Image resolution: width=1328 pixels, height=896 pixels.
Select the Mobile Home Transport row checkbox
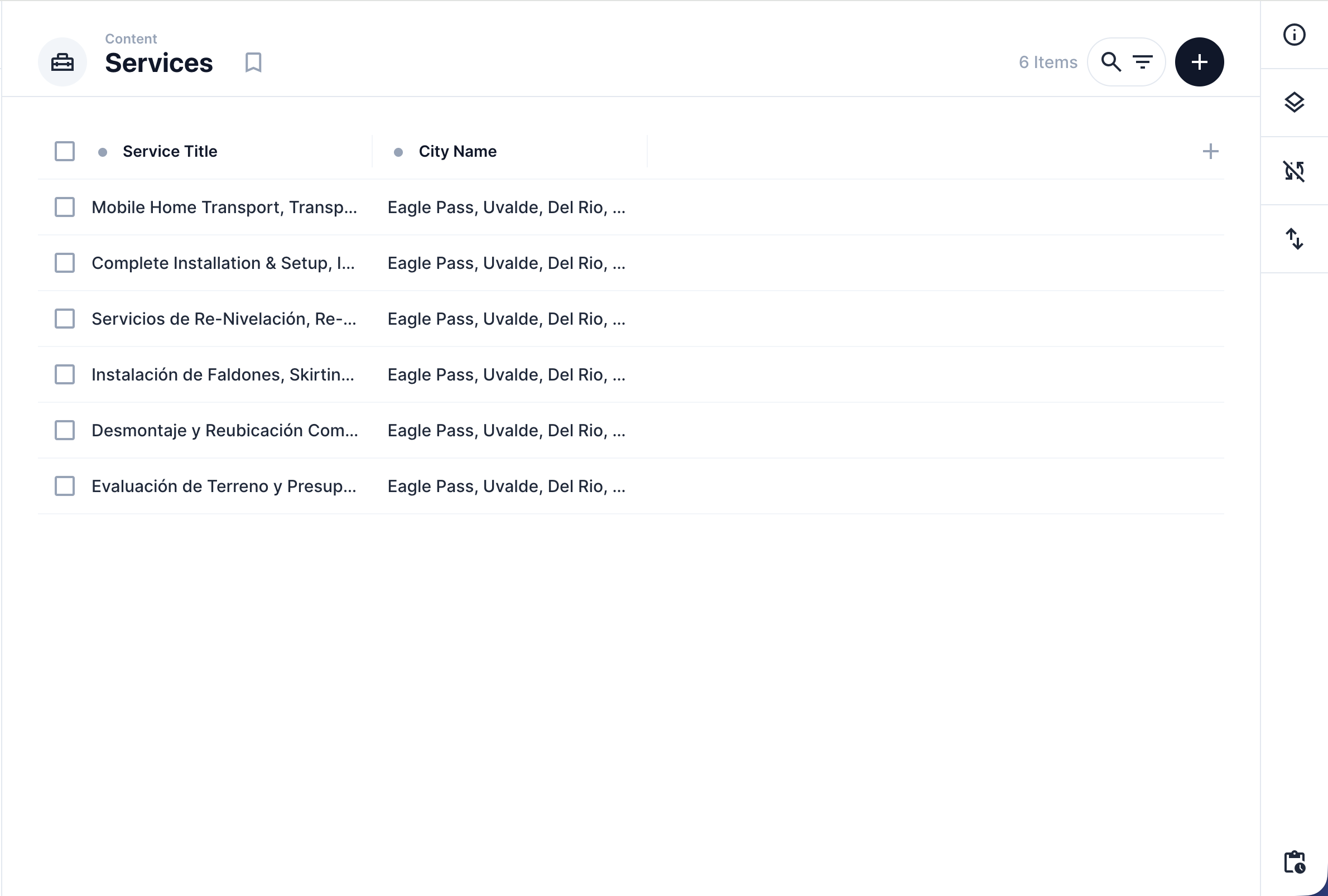point(65,208)
